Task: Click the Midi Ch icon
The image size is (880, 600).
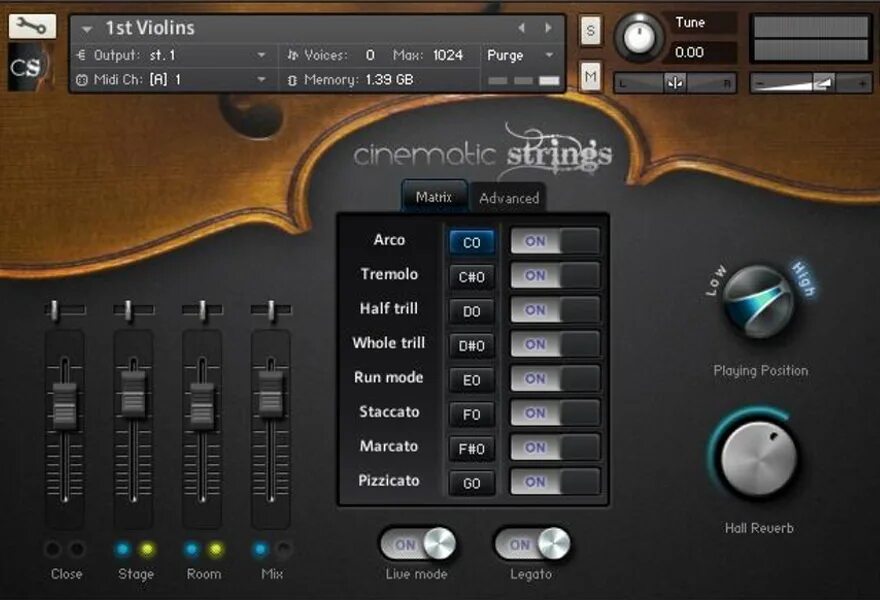Action: (82, 80)
